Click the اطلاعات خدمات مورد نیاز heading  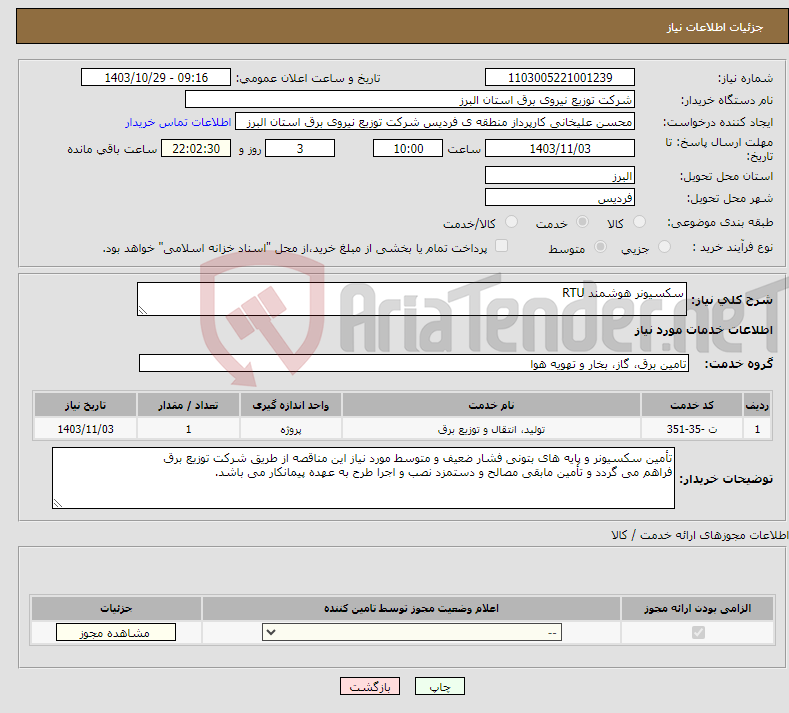point(703,330)
